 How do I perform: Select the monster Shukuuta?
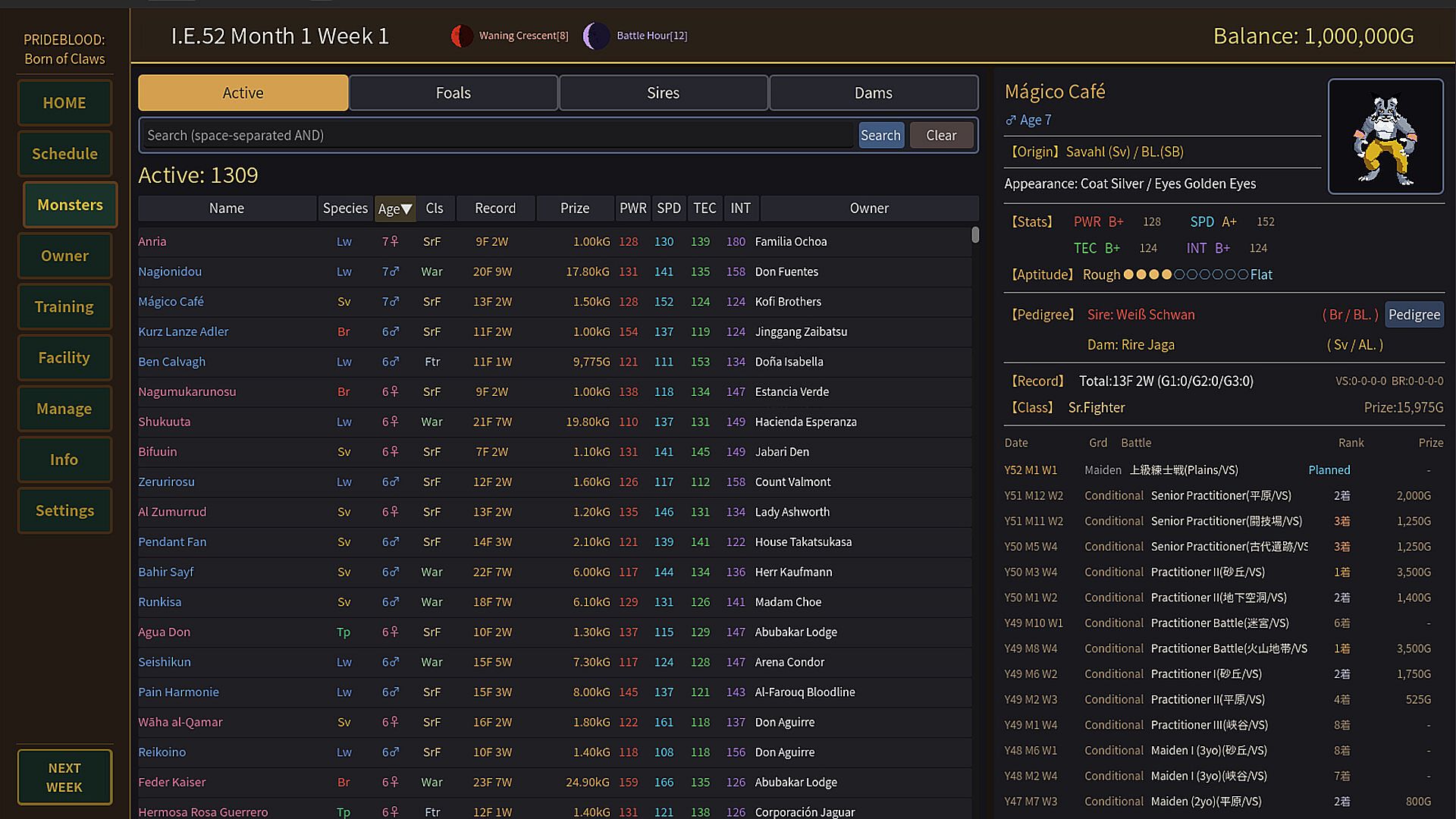click(554, 422)
